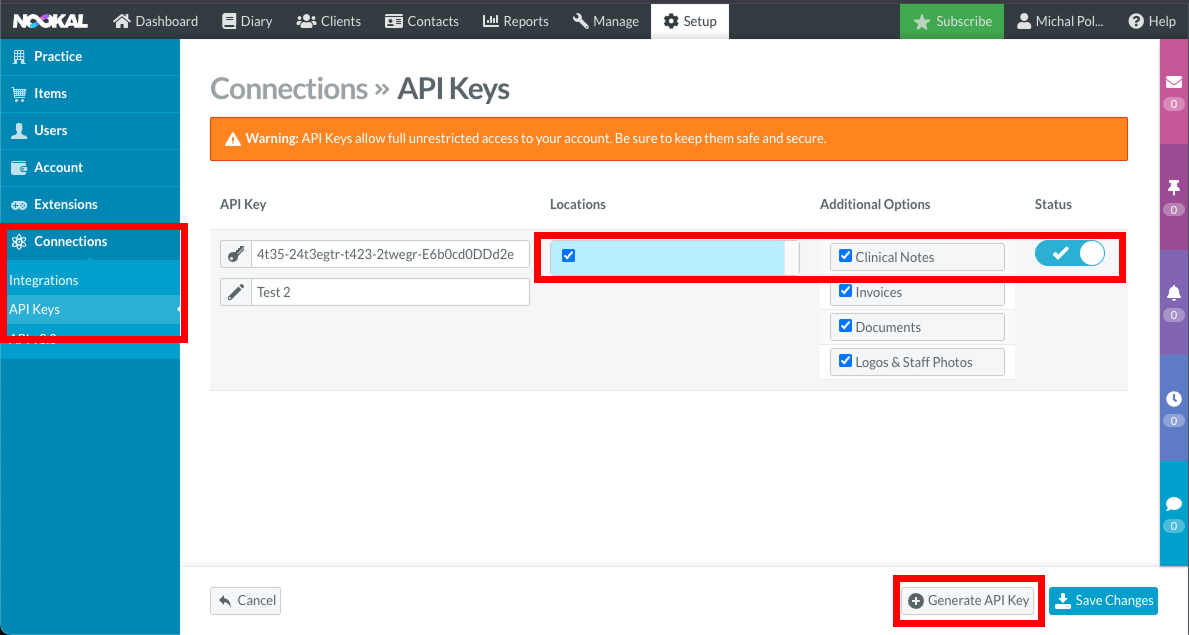Click the Reports bar chart icon
This screenshot has width=1189, height=635.
point(491,21)
